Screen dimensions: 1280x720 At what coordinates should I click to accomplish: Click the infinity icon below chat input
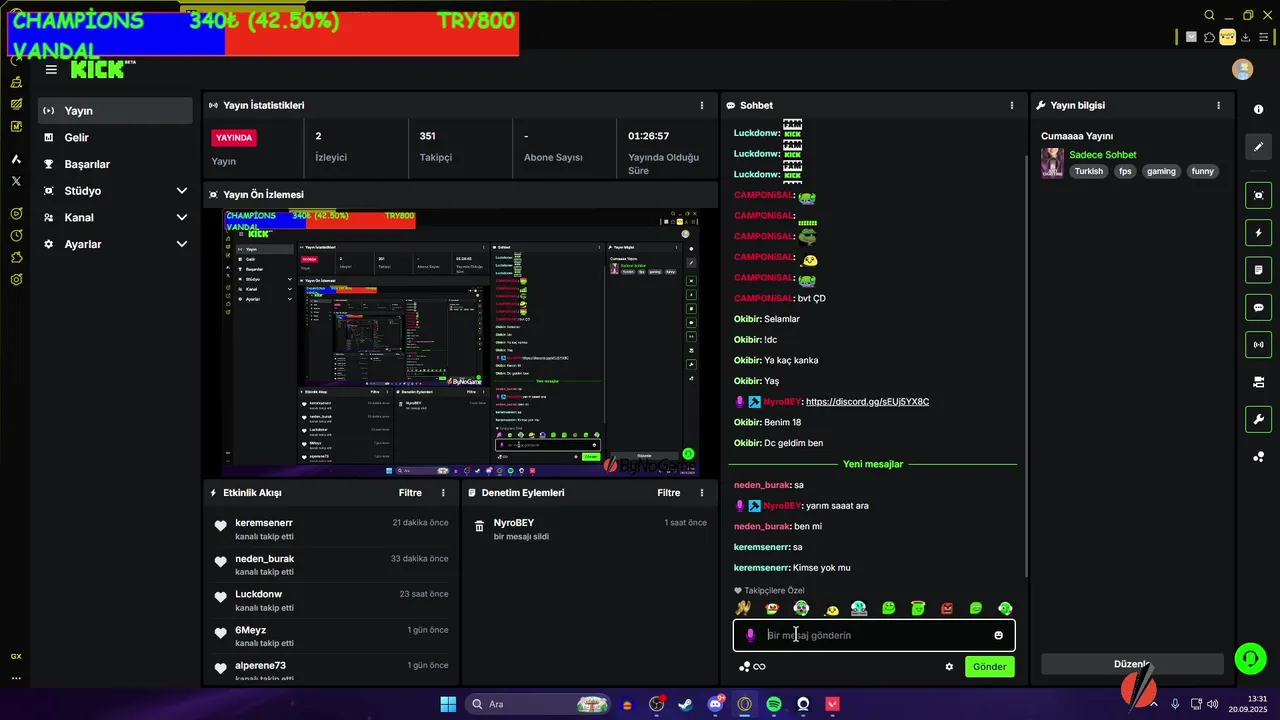(x=760, y=667)
